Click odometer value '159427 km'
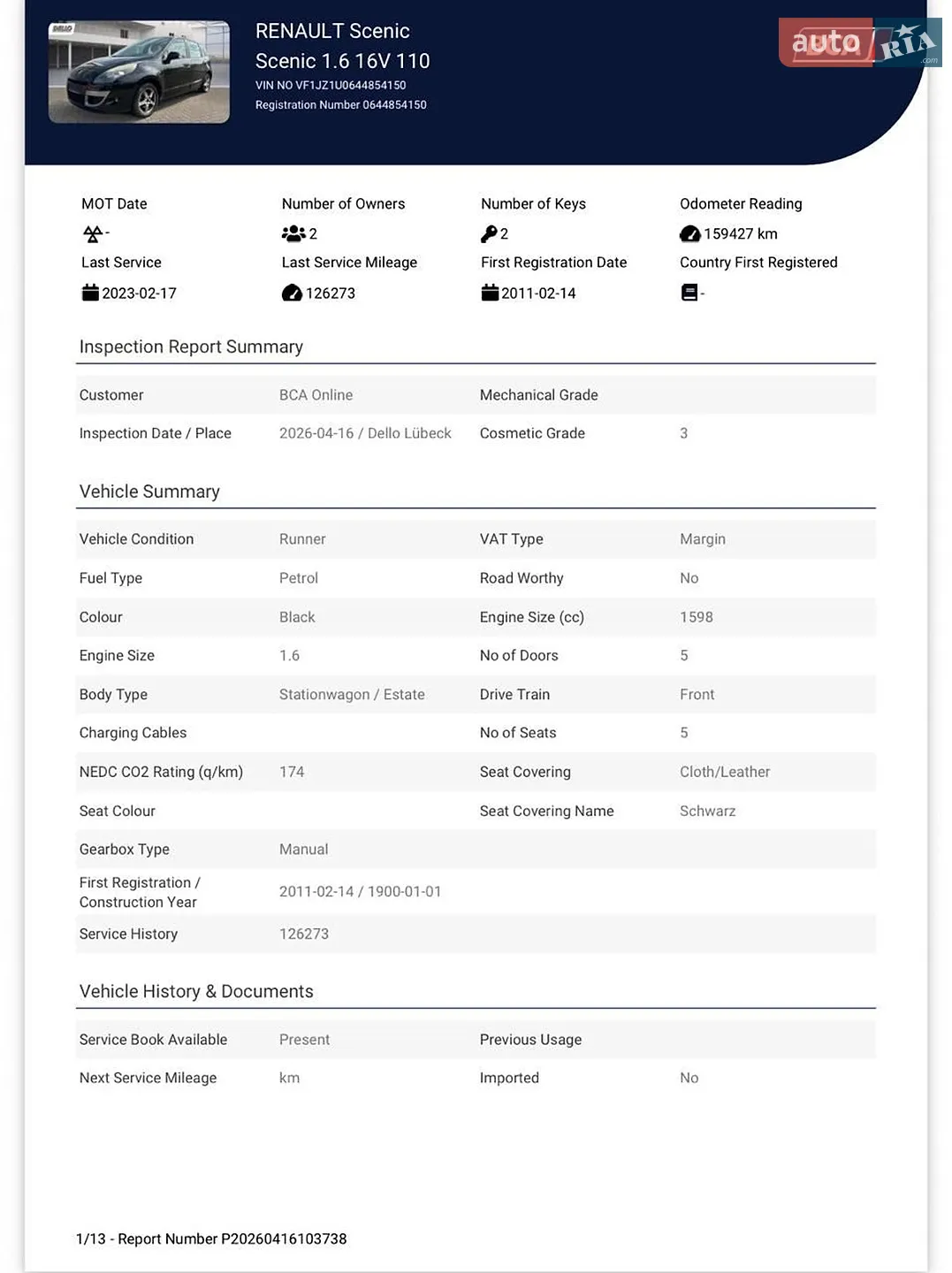Screen dimensions: 952x1273 point(741,234)
